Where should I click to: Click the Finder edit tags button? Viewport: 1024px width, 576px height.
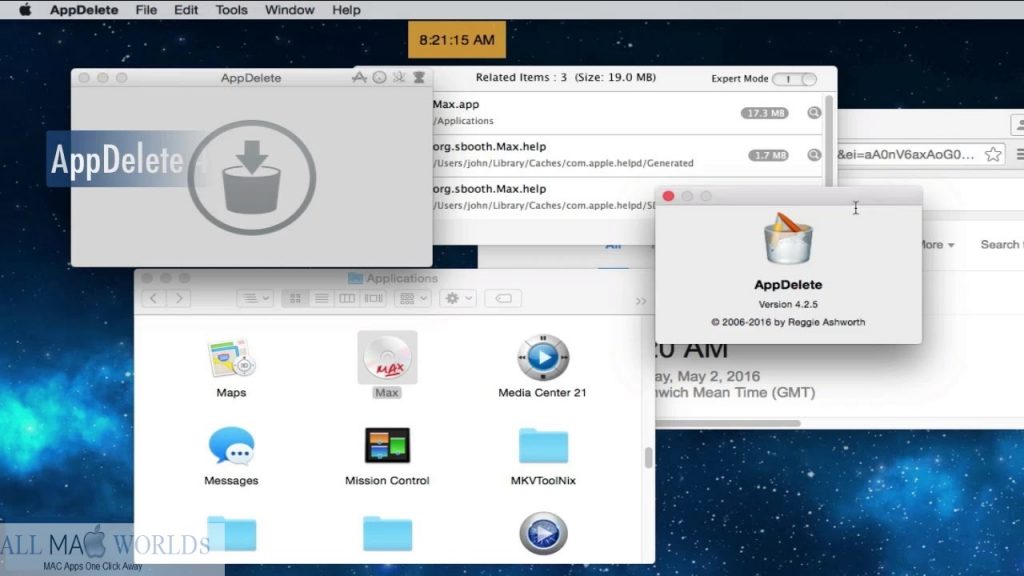[503, 298]
